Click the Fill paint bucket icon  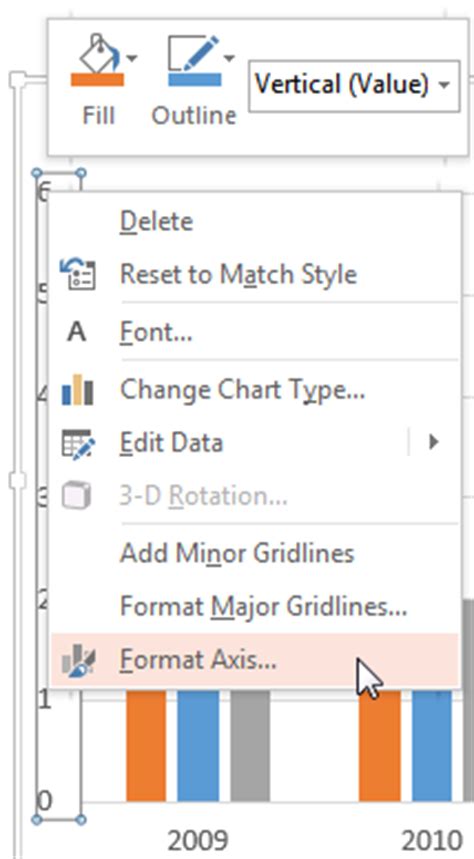pyautogui.click(x=97, y=53)
